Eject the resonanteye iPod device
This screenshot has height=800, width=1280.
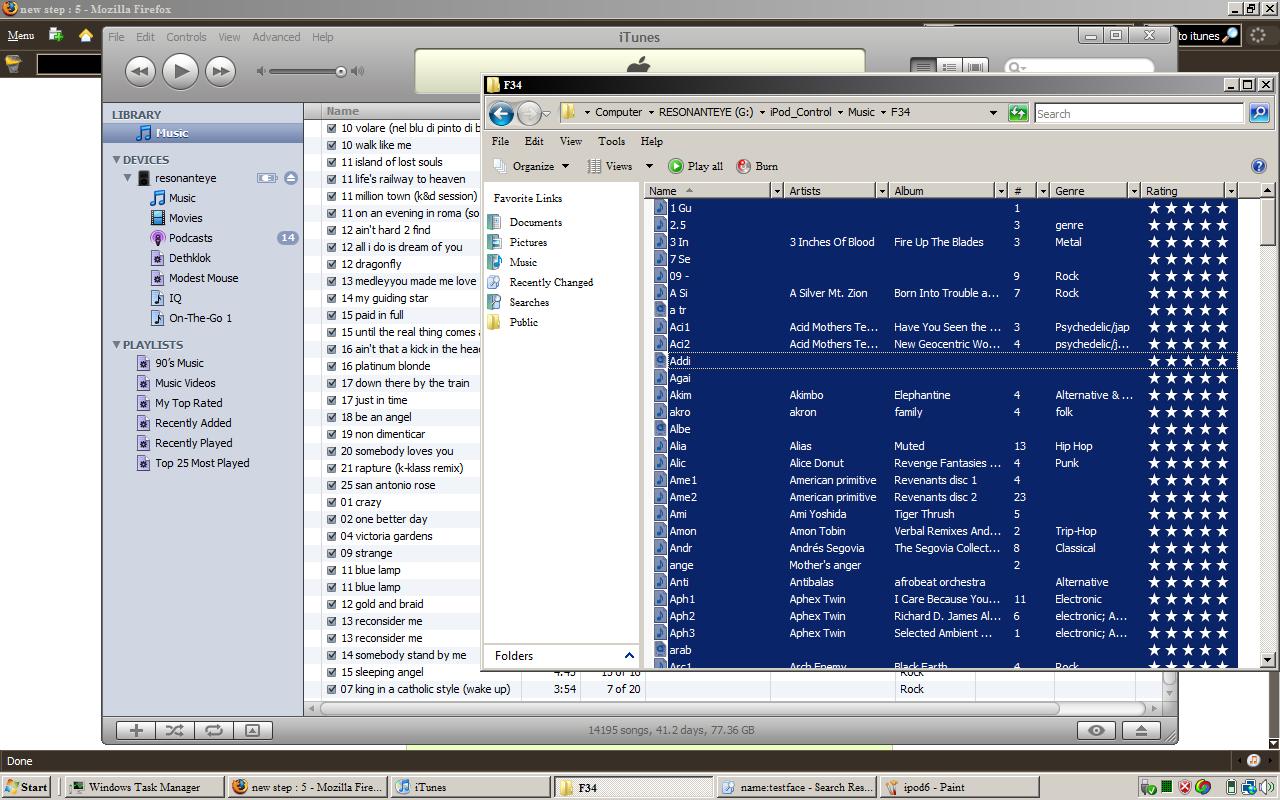[290, 178]
